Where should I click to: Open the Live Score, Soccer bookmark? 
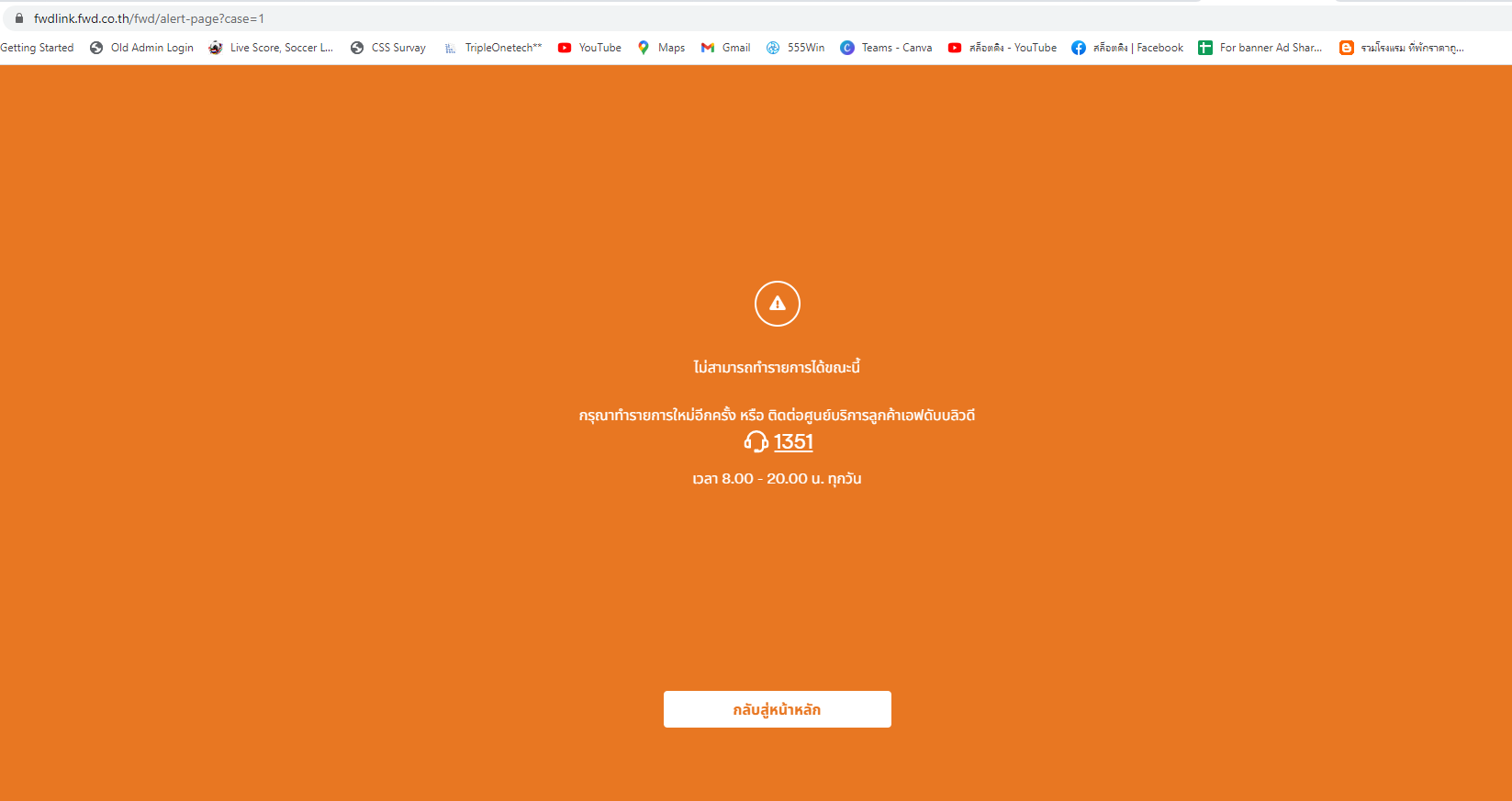[271, 48]
